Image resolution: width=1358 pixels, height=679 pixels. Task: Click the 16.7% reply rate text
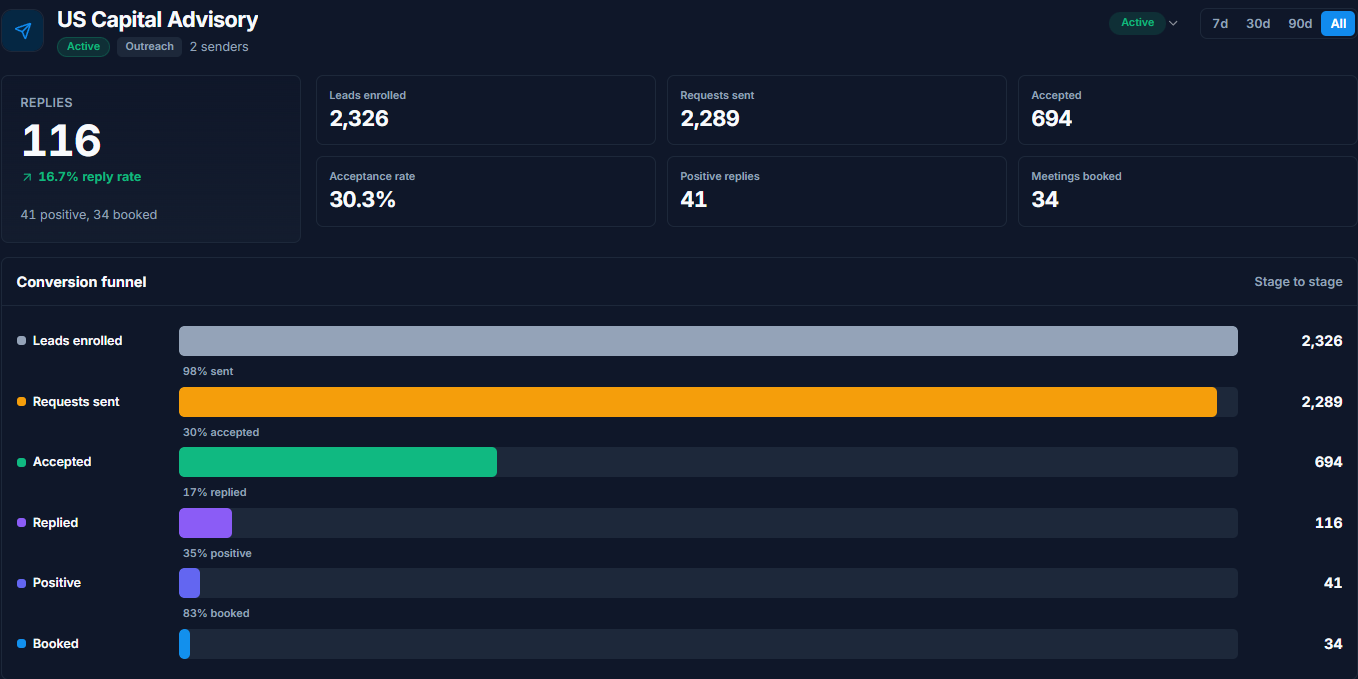tap(90, 177)
